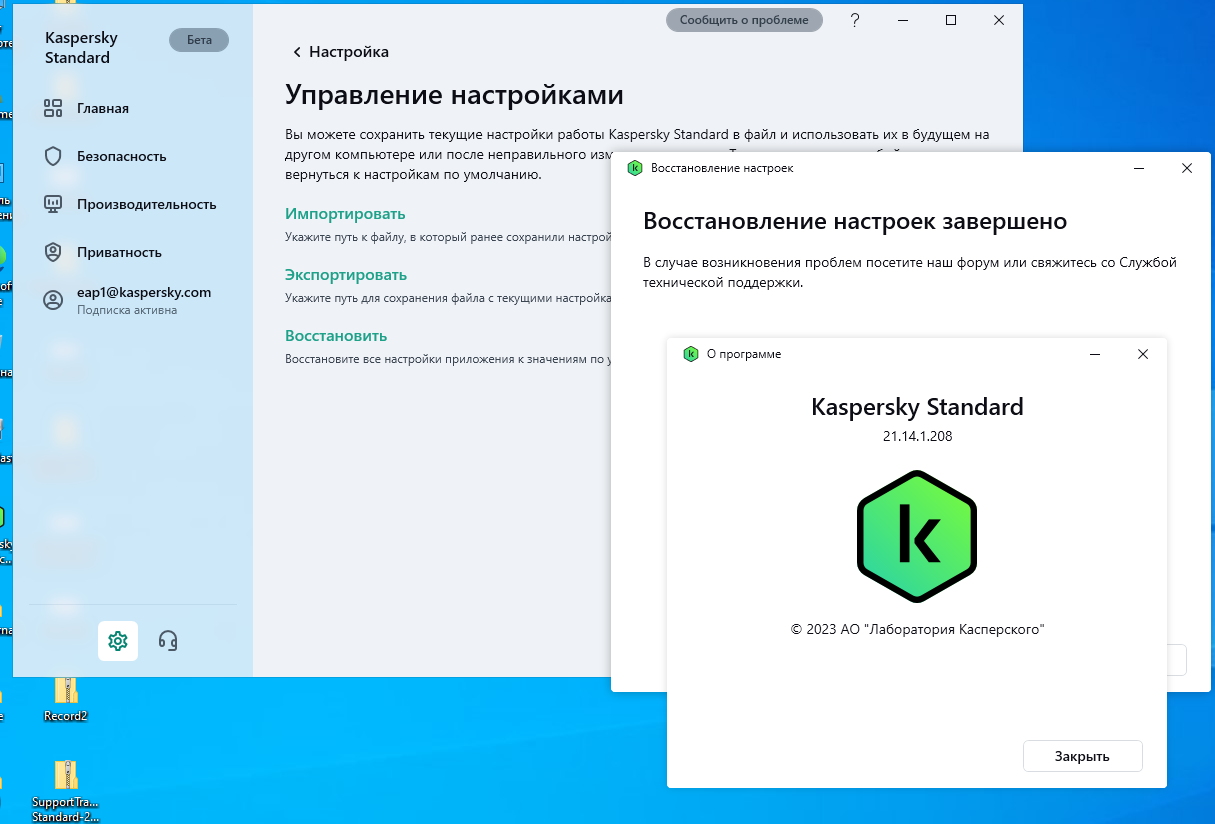Screen dimensions: 1215x824
Task: Click version number 21.14.1.208
Action: click(917, 436)
